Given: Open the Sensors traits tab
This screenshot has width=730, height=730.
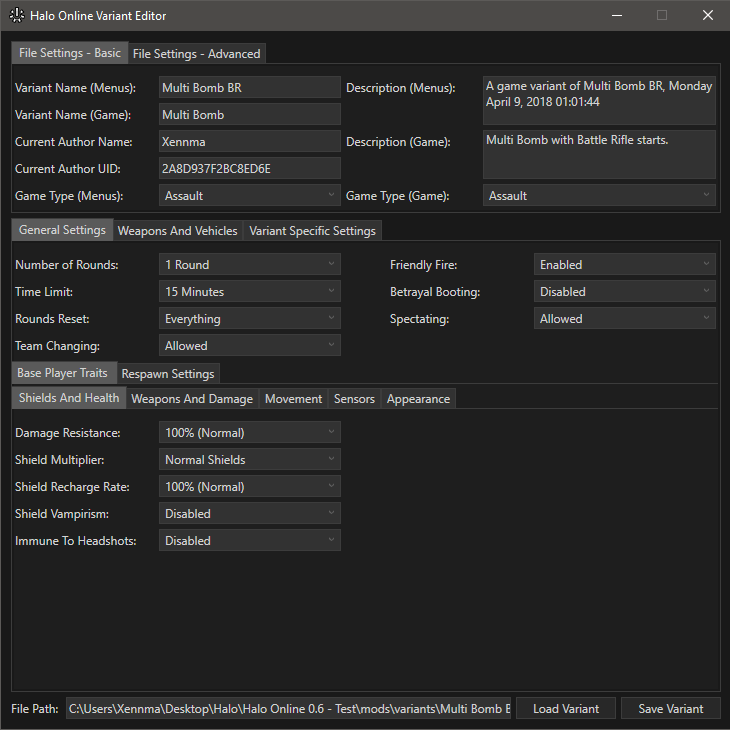Looking at the screenshot, I should (354, 399).
